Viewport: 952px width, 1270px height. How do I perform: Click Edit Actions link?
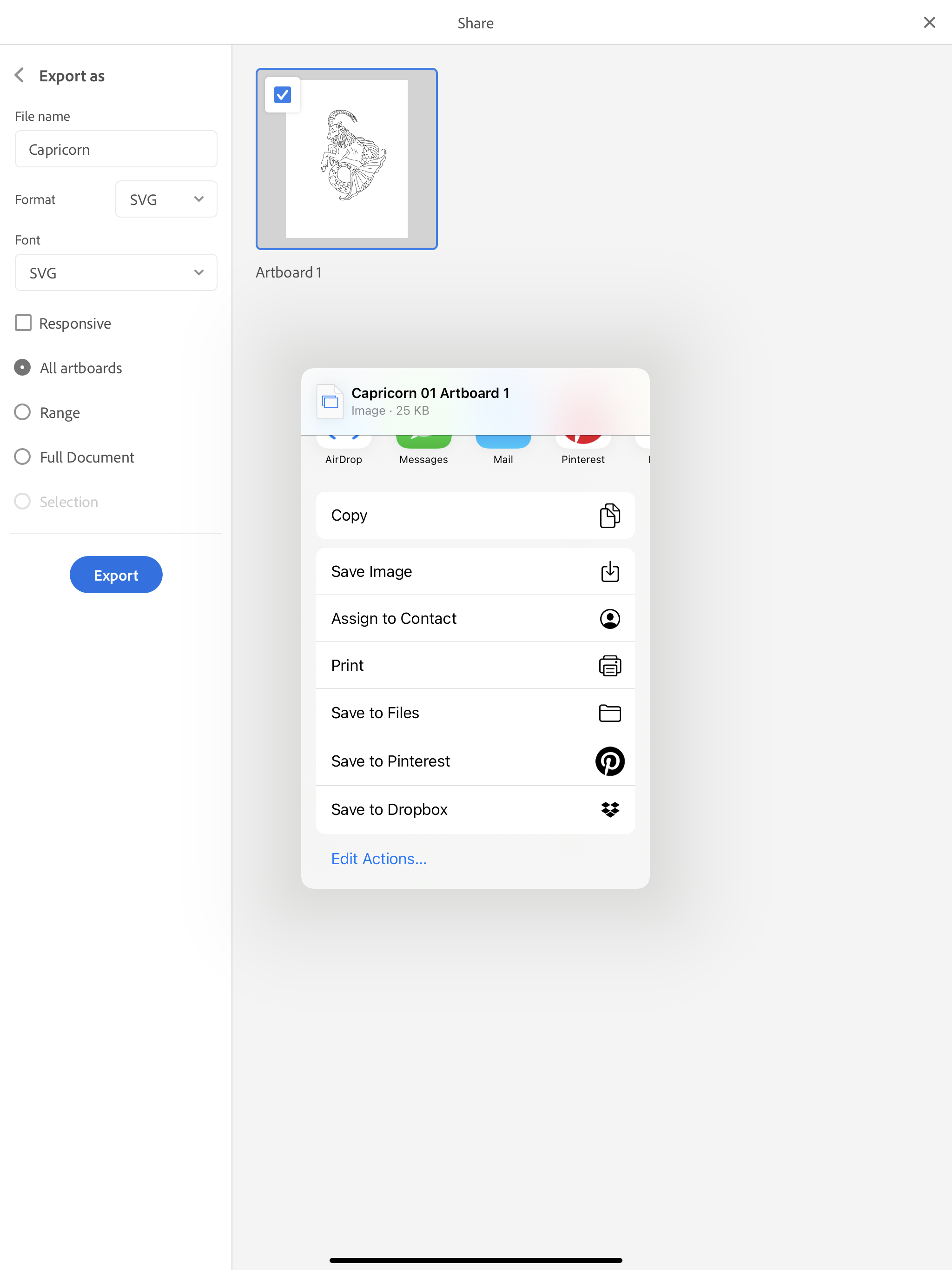coord(379,858)
